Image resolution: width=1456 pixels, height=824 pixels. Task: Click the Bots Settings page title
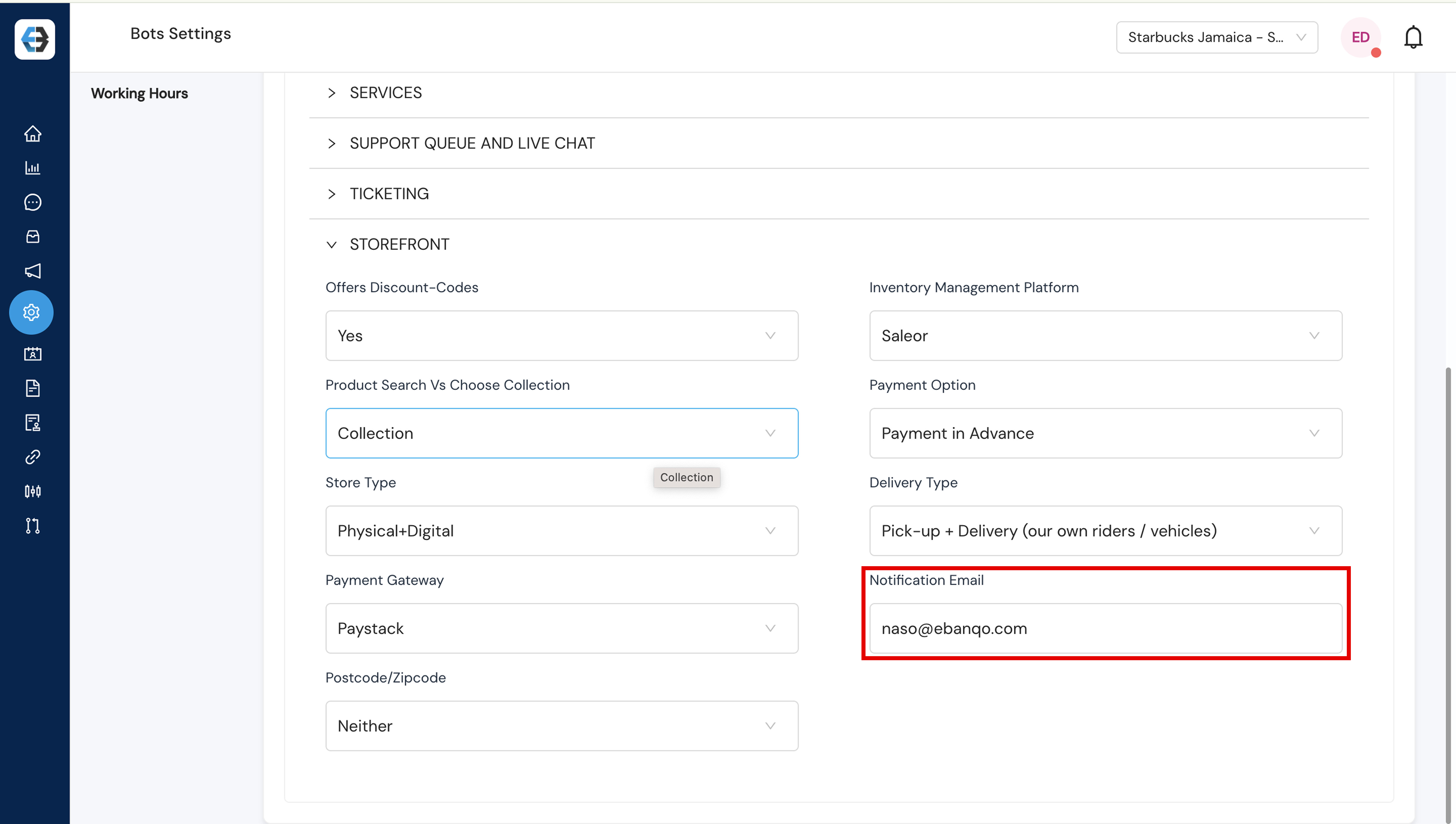click(x=180, y=34)
